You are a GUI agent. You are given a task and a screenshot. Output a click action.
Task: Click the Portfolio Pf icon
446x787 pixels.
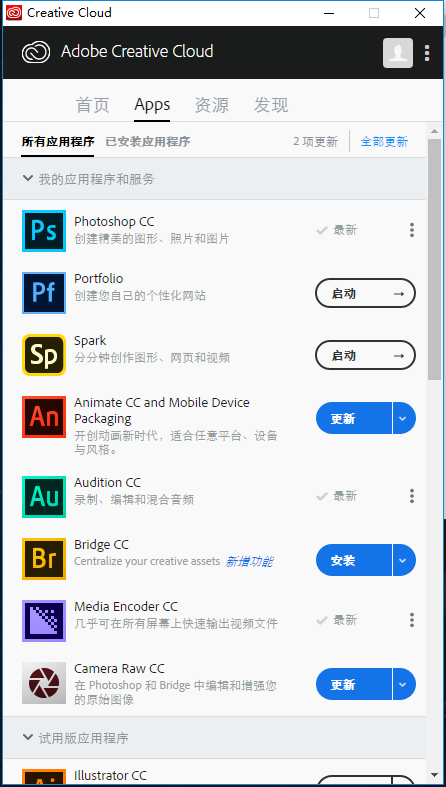pos(44,293)
